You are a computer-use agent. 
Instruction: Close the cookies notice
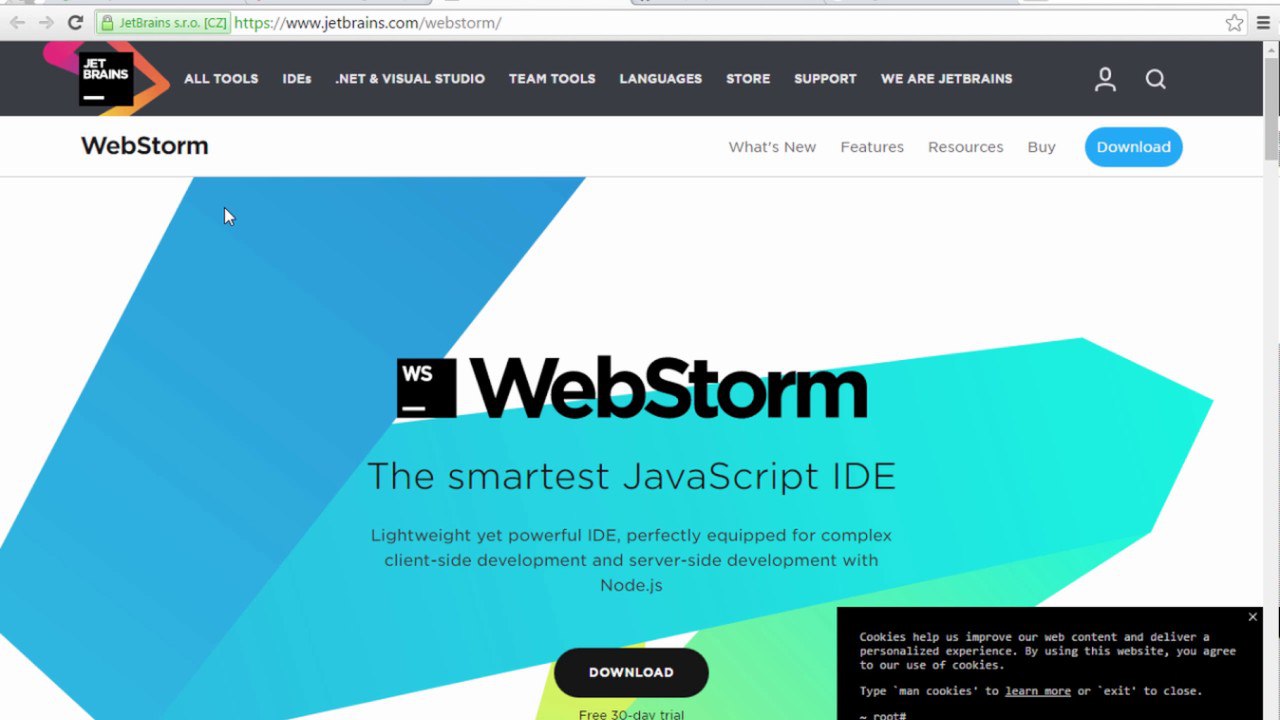[x=1252, y=617]
